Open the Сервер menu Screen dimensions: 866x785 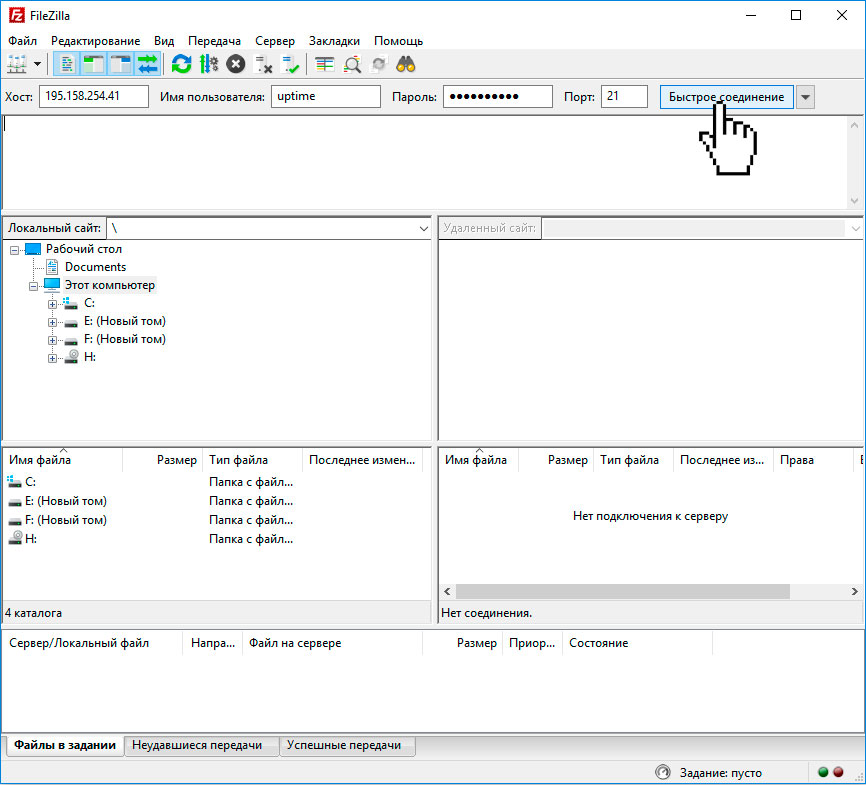point(275,41)
